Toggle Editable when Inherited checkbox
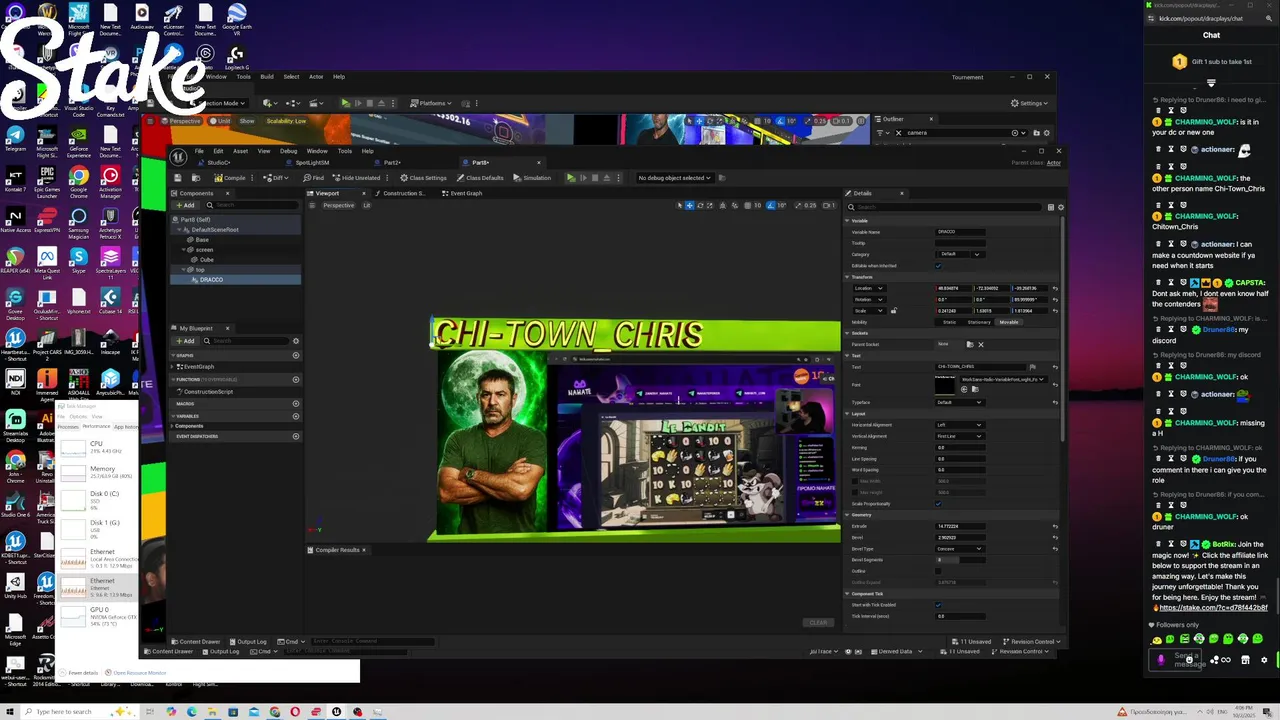 [938, 266]
